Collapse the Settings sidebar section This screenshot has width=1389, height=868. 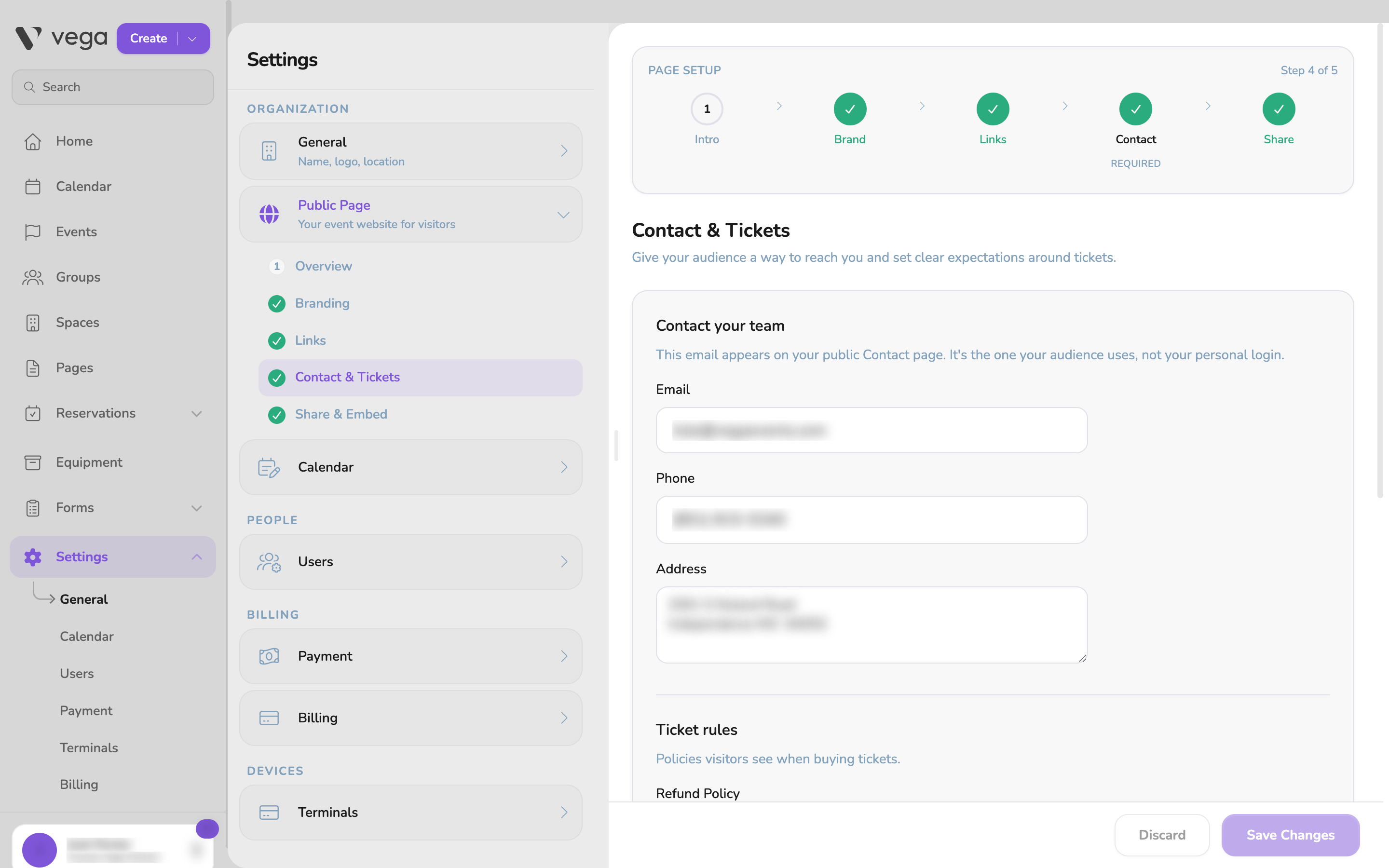[196, 557]
